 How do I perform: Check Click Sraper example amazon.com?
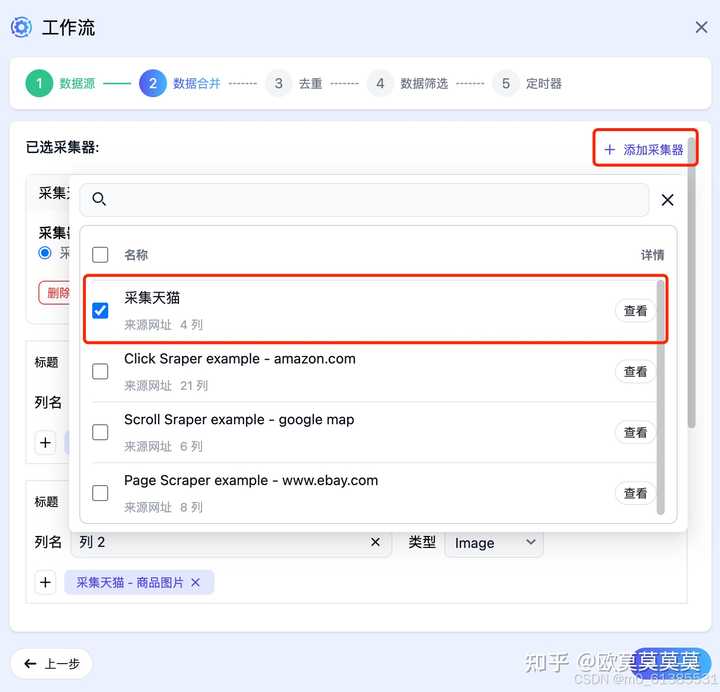point(100,371)
